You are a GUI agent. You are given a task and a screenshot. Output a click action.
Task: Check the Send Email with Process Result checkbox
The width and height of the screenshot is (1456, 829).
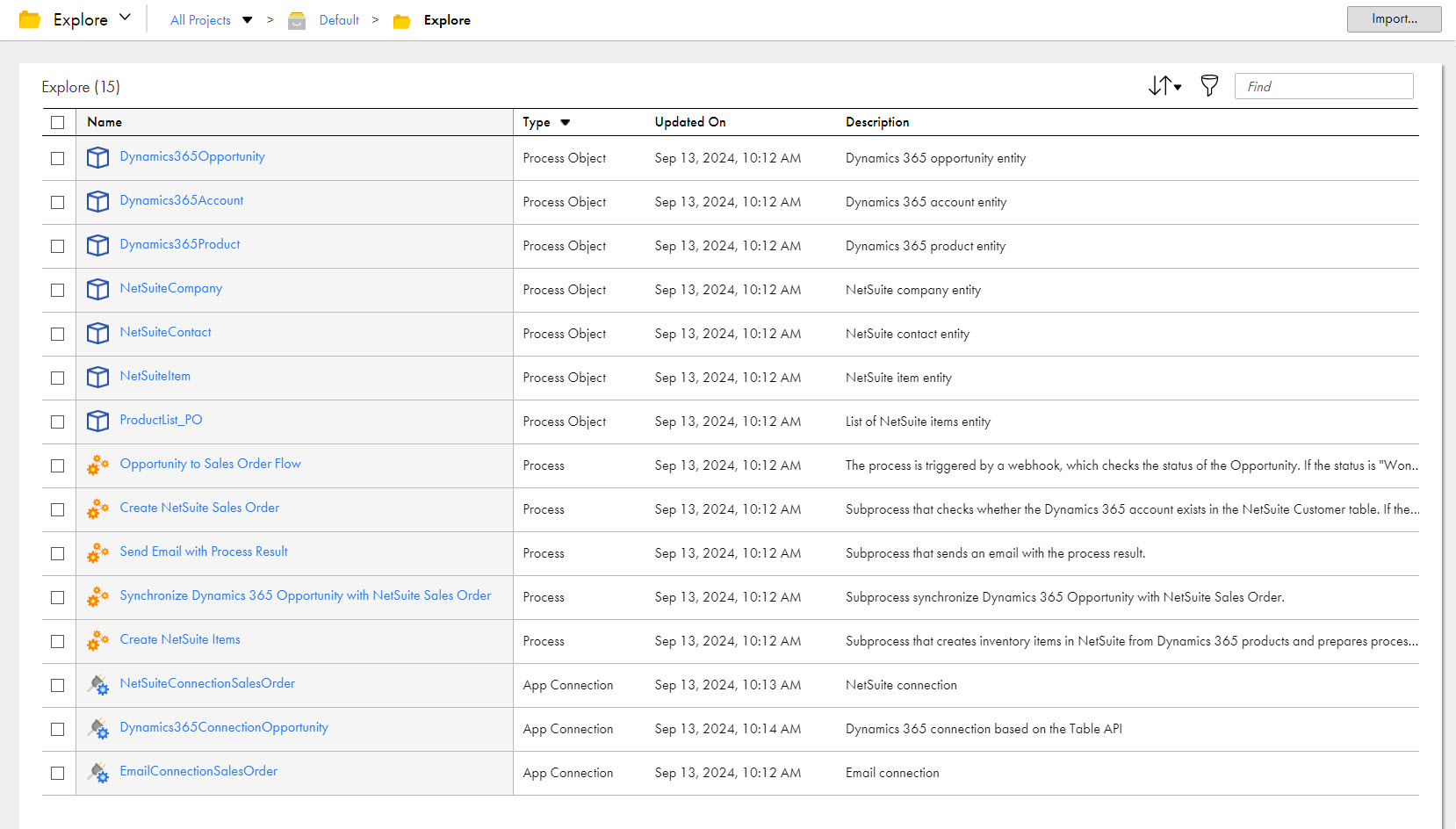coord(58,553)
